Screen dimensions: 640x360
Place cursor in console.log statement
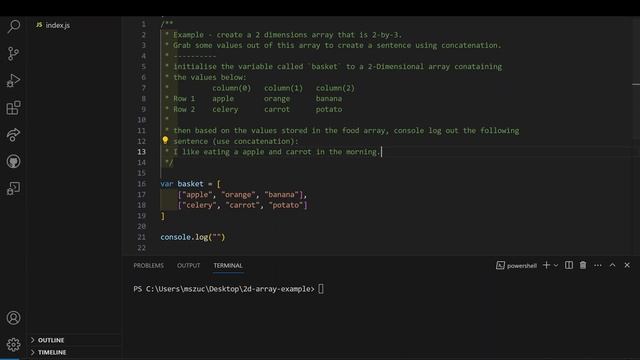point(193,237)
